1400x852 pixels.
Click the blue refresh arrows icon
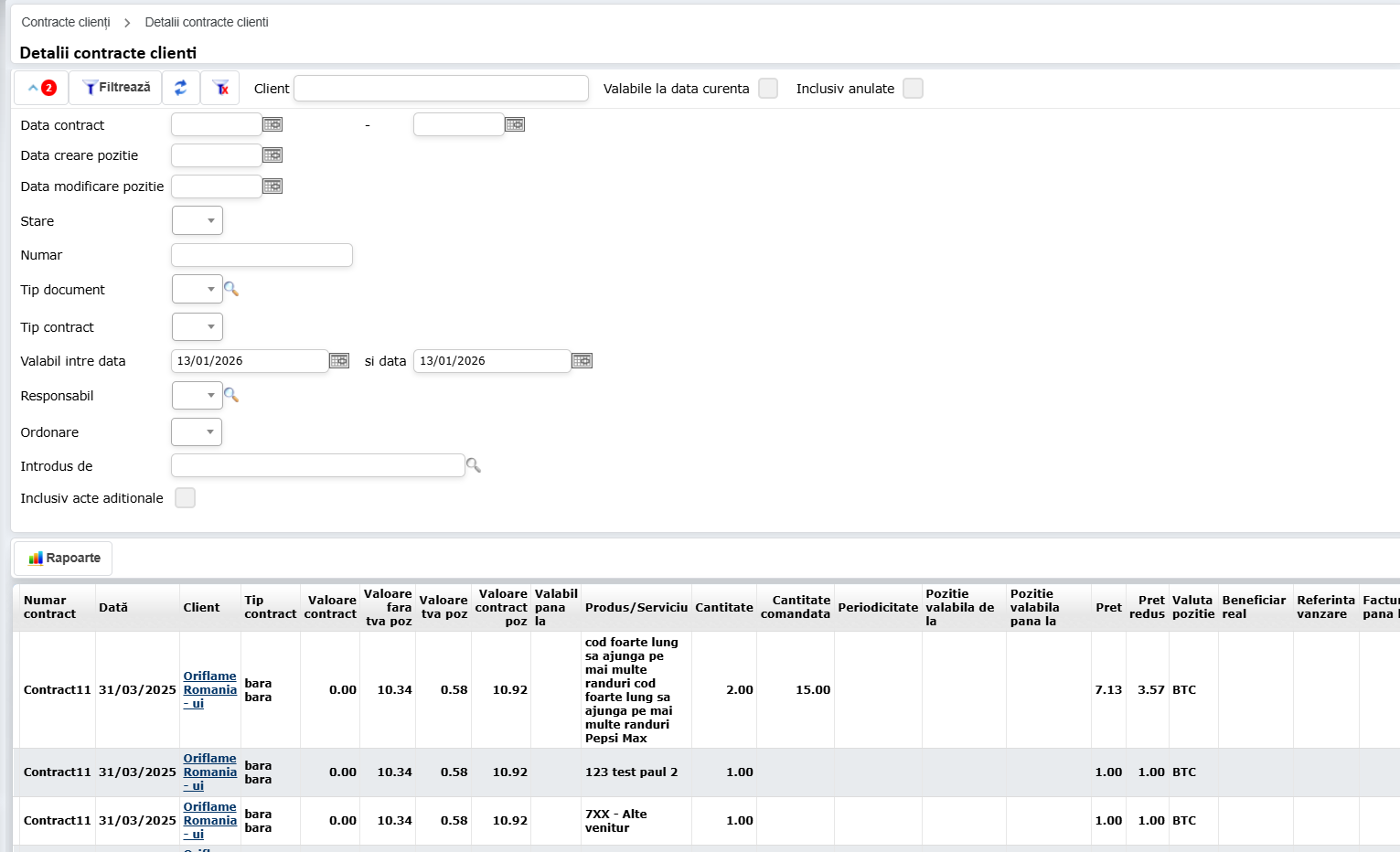point(180,88)
